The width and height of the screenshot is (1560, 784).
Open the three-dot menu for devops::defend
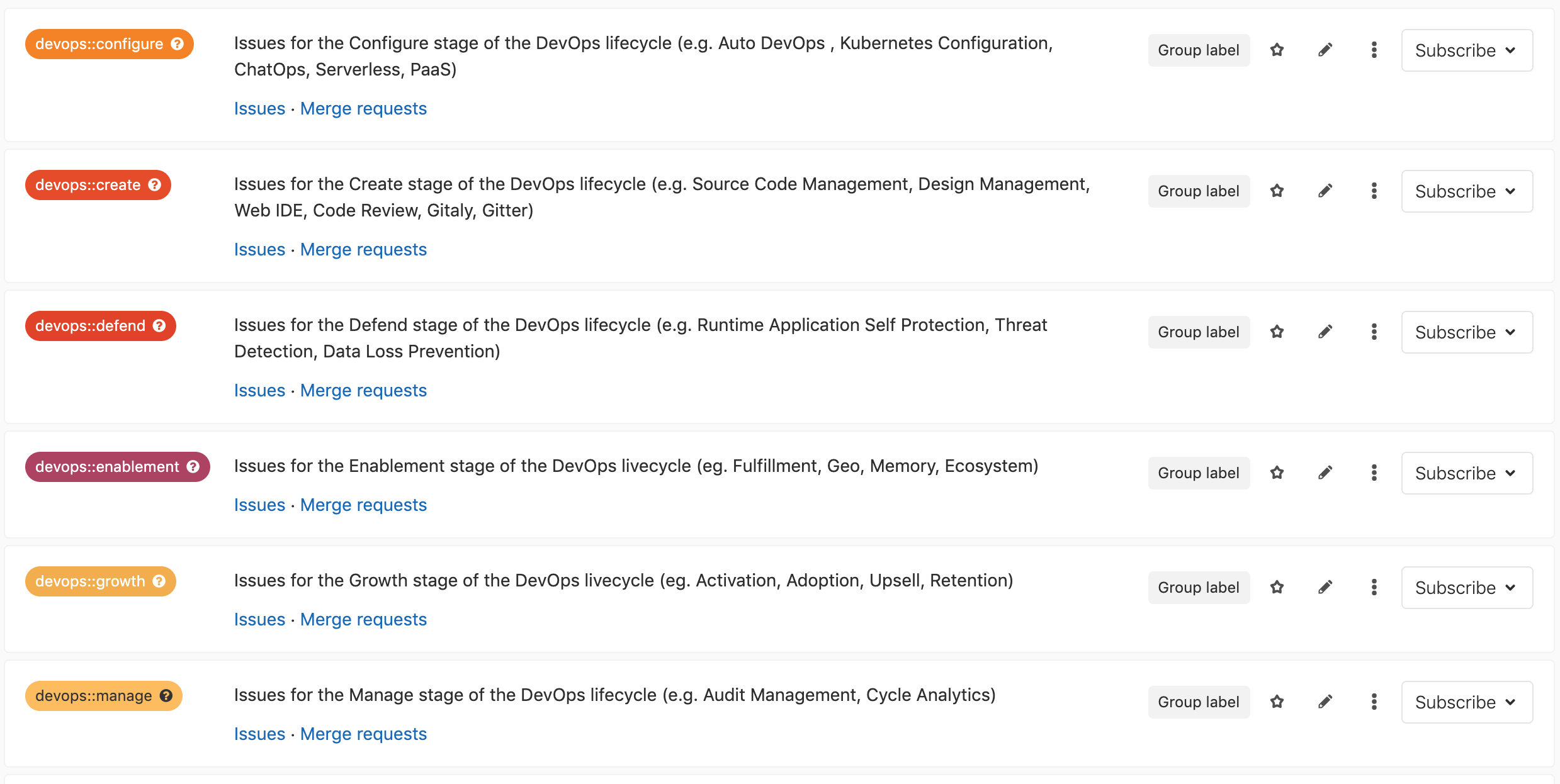(x=1374, y=332)
